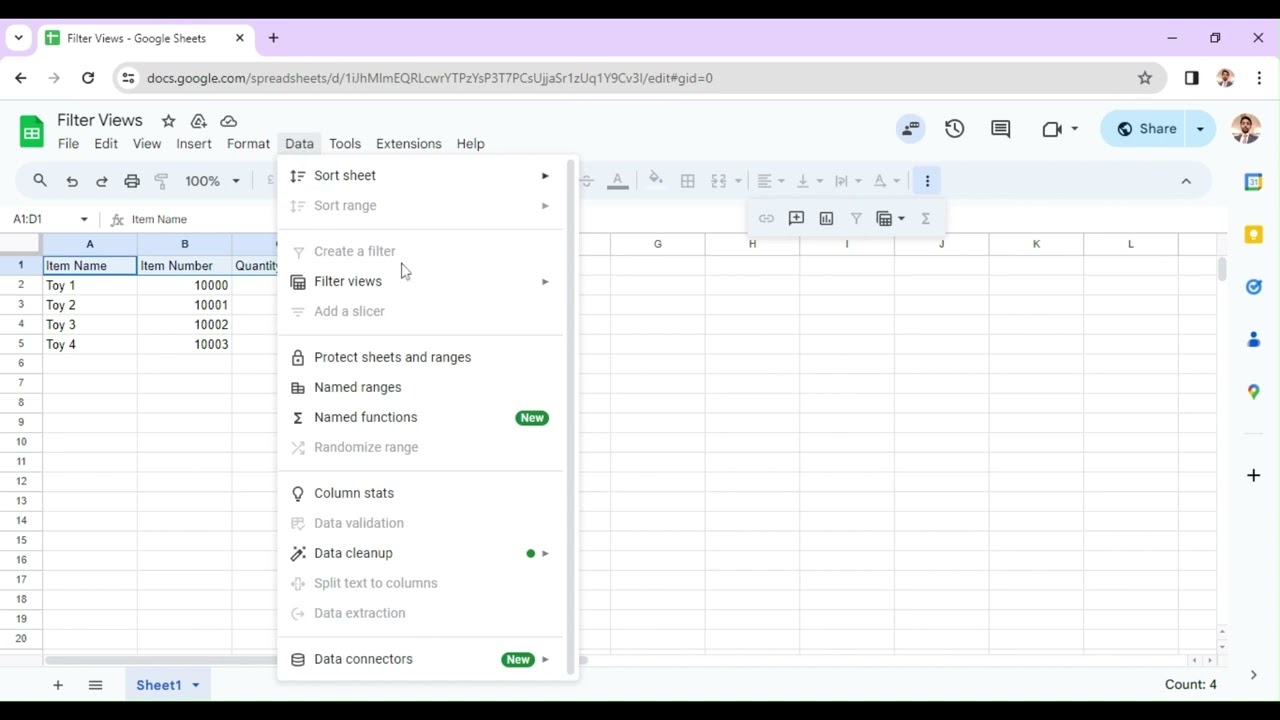The height and width of the screenshot is (720, 1280).
Task: Click the vertical align icon
Action: (x=802, y=181)
